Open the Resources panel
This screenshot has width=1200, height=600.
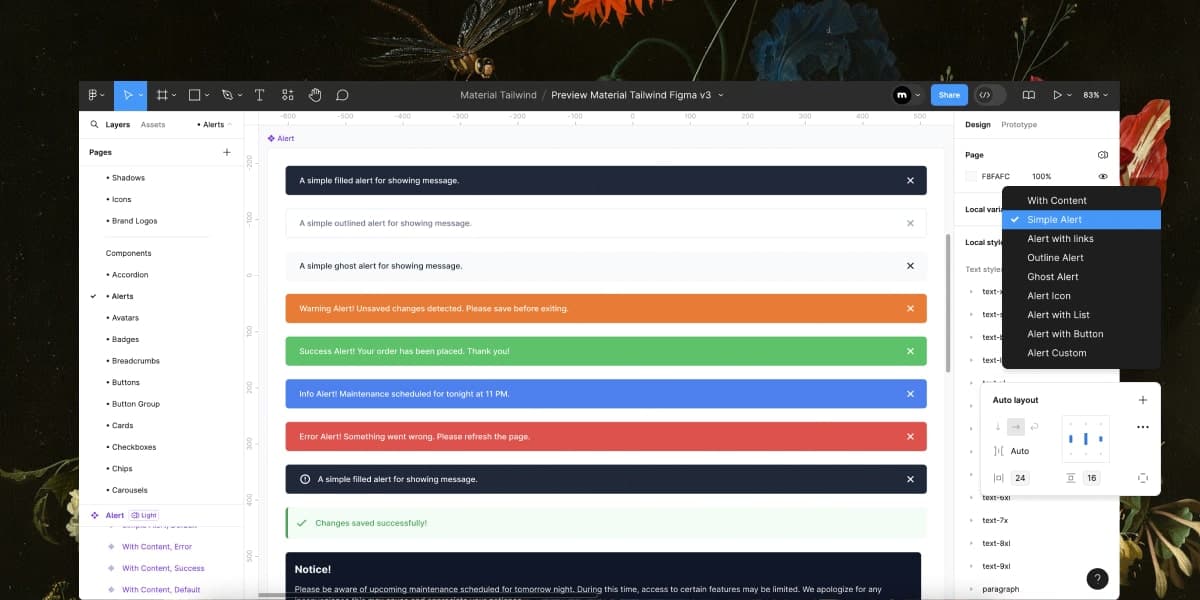(287, 94)
